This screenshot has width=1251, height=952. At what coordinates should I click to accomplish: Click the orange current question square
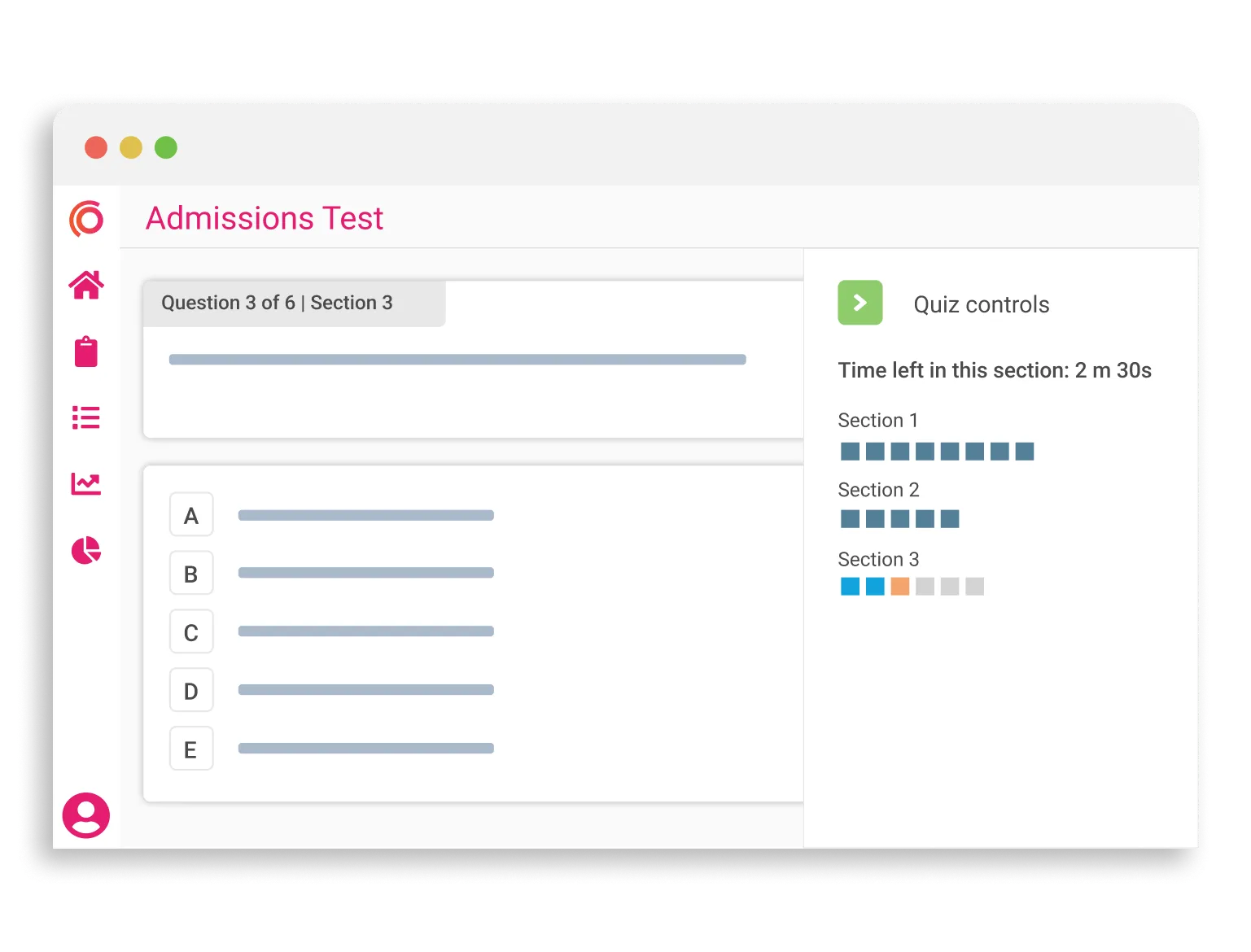[x=900, y=586]
